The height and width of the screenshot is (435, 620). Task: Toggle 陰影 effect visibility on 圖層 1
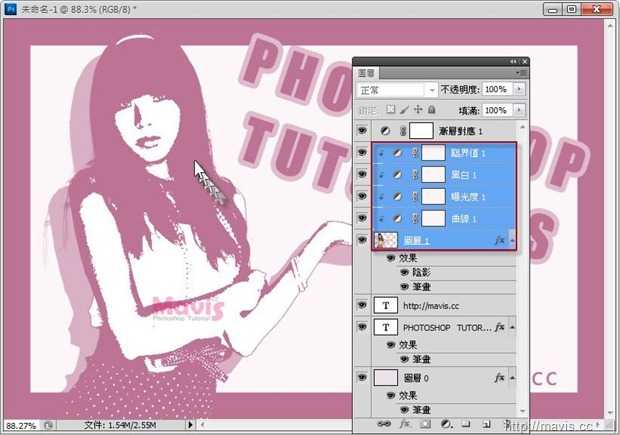pyautogui.click(x=405, y=272)
